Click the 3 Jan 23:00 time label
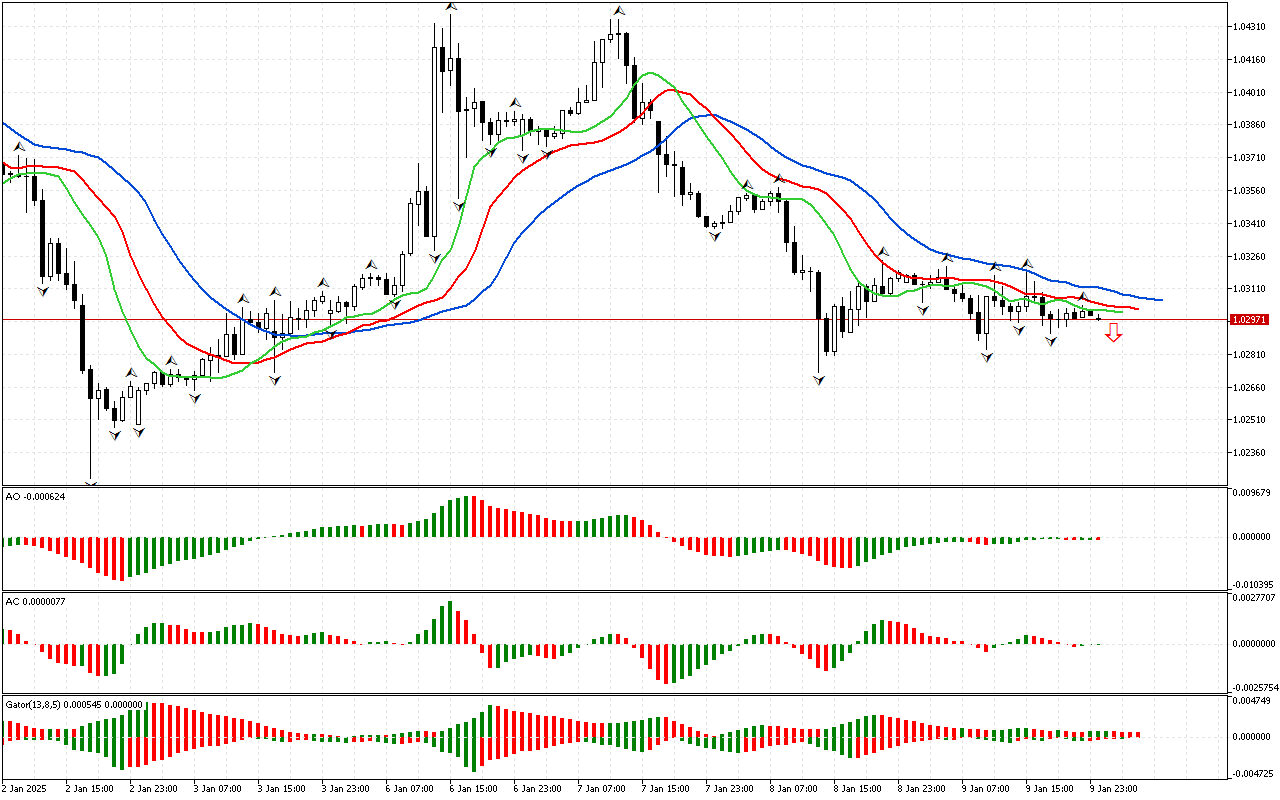Viewport: 1280px width, 800px height. pos(347,789)
